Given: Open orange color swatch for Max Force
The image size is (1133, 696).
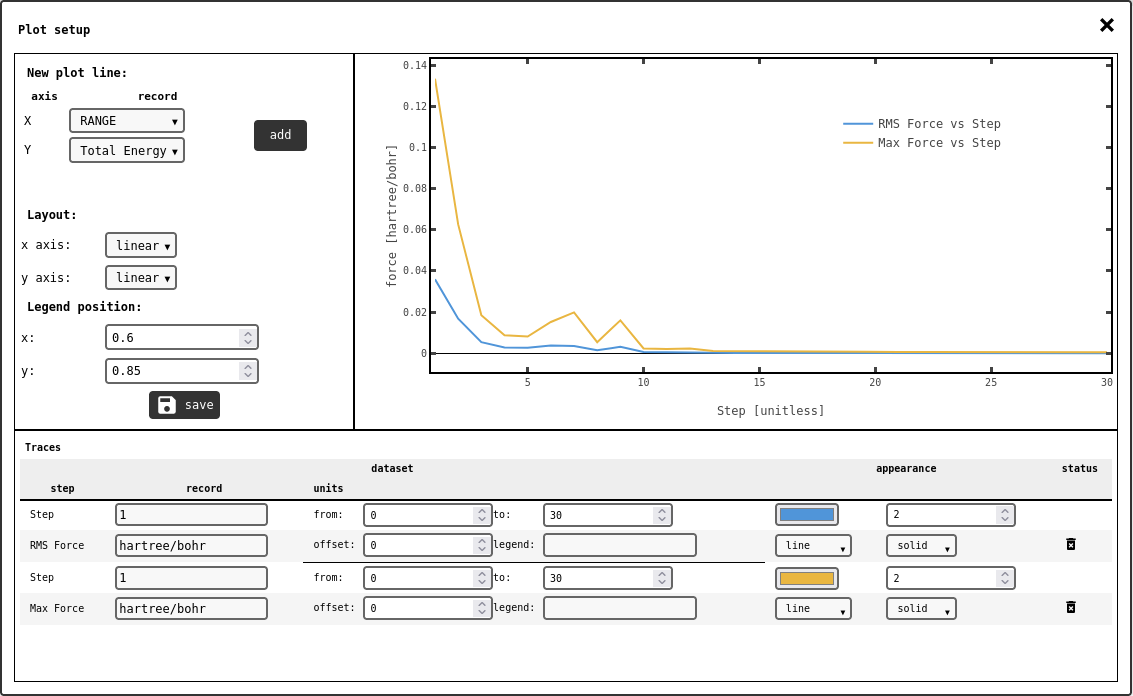Looking at the screenshot, I should coord(806,578).
